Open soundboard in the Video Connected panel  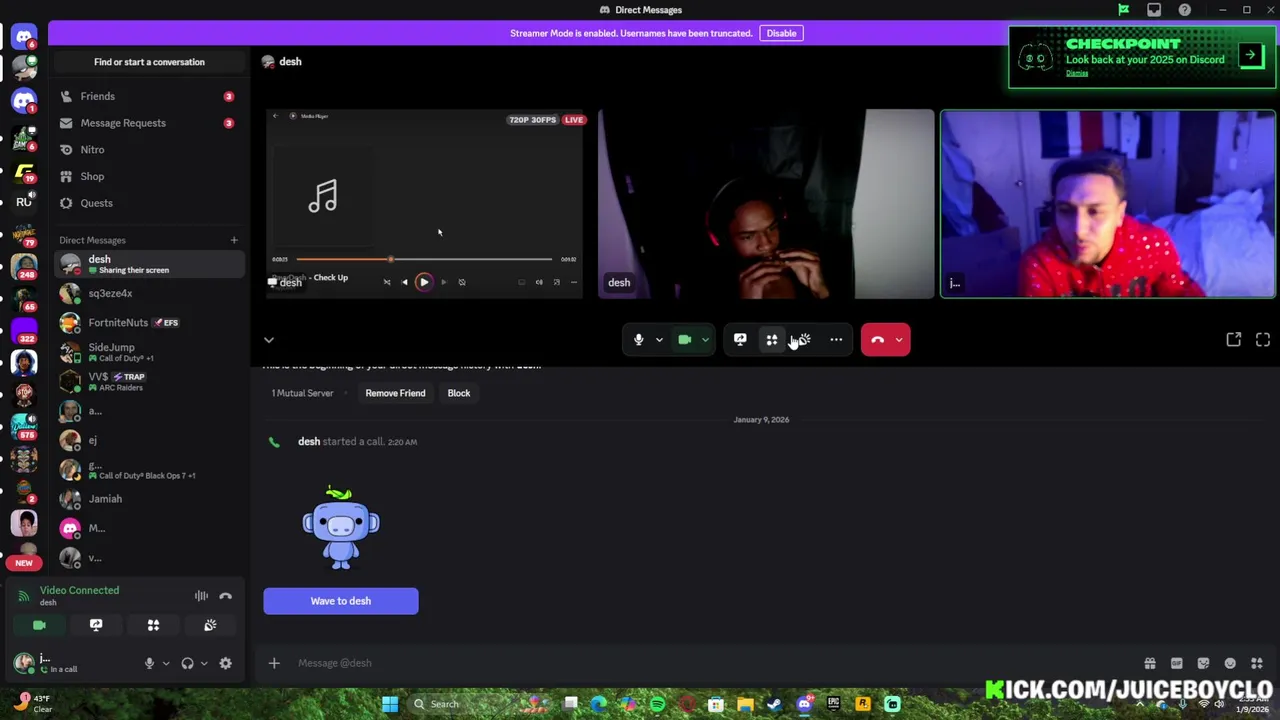pos(210,625)
